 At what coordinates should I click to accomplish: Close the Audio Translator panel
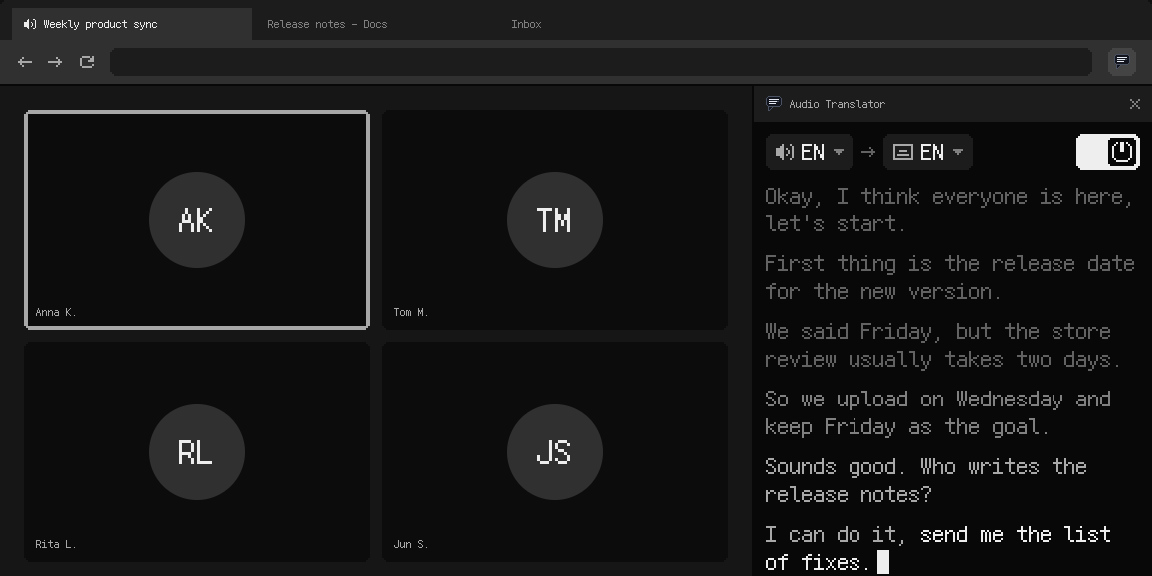[1134, 104]
